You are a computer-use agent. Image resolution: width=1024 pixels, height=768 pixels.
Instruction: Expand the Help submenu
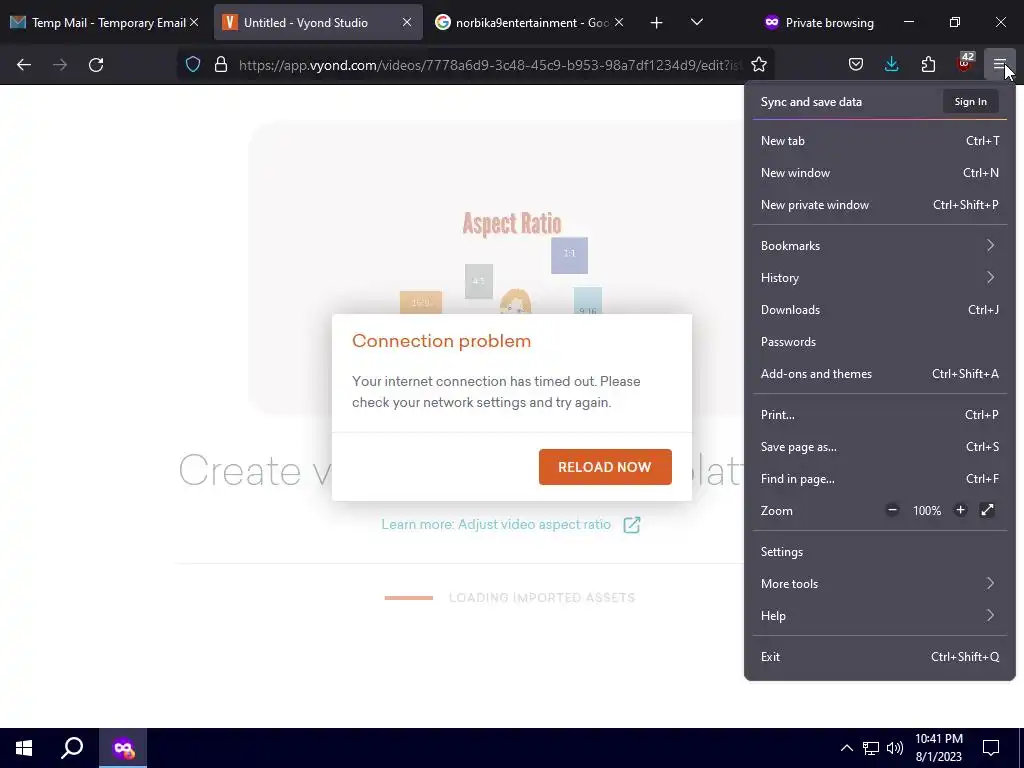pyautogui.click(x=880, y=616)
